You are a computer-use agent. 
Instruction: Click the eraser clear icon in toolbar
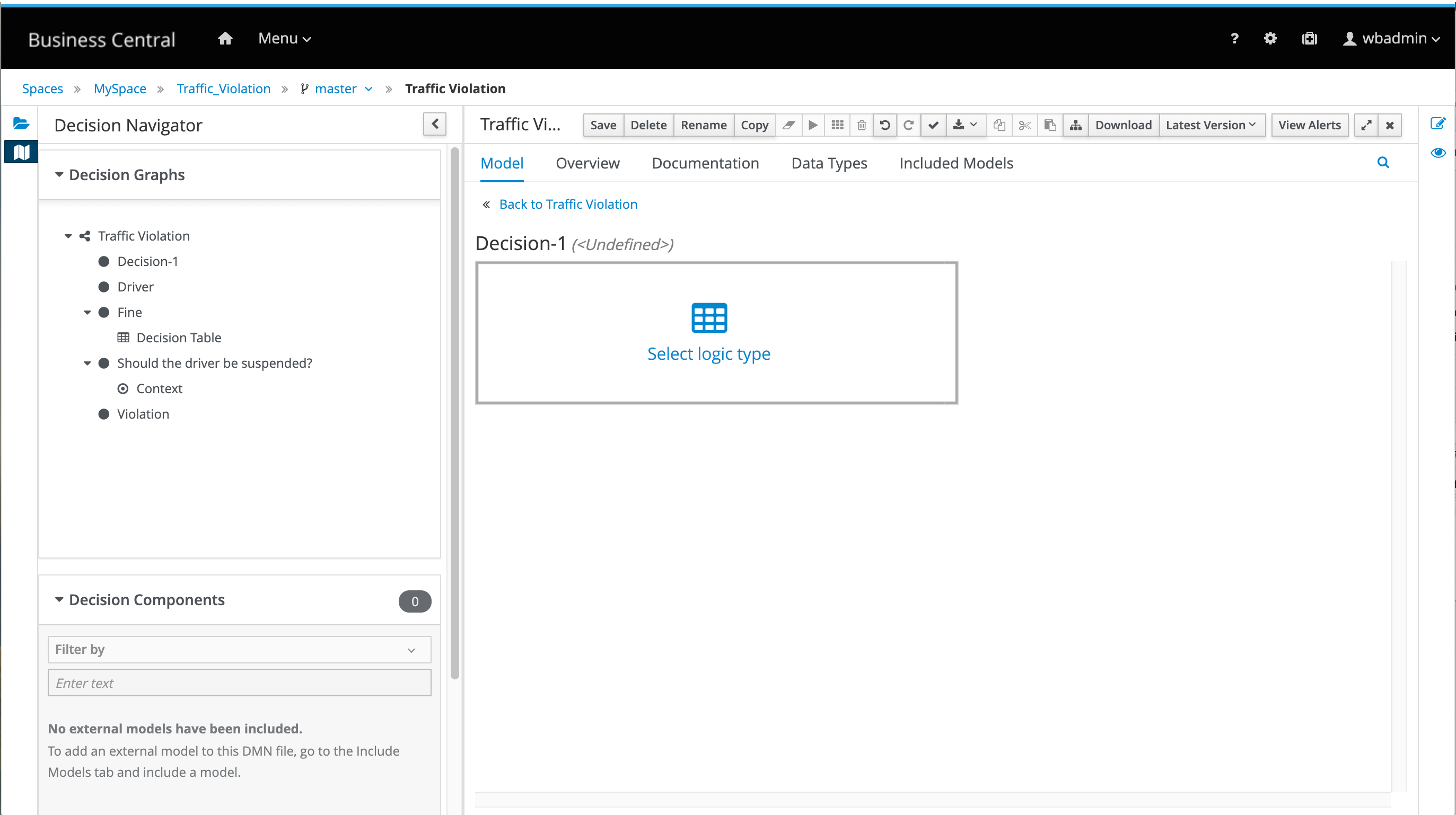pos(788,125)
